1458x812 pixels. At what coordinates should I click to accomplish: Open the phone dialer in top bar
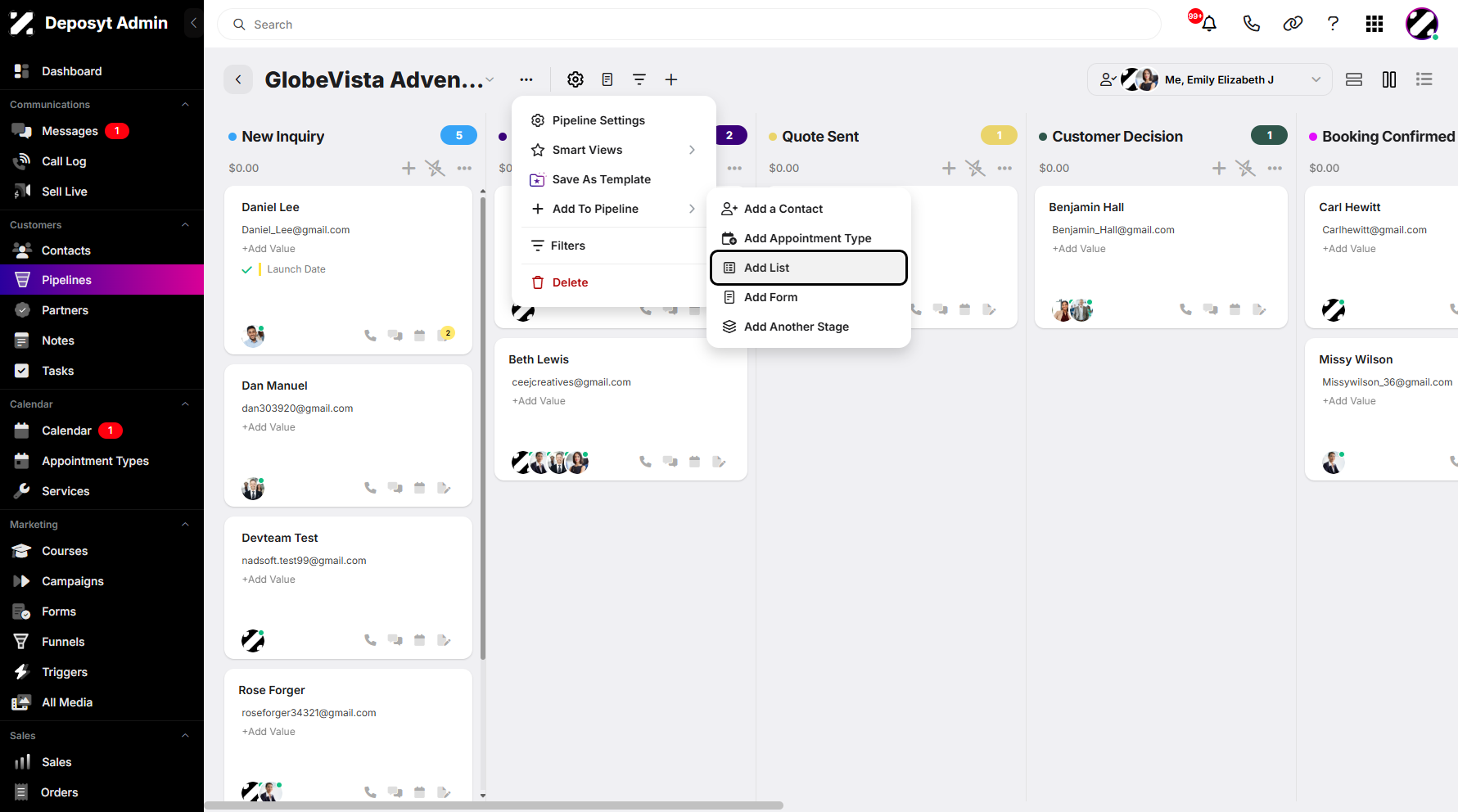1251,24
